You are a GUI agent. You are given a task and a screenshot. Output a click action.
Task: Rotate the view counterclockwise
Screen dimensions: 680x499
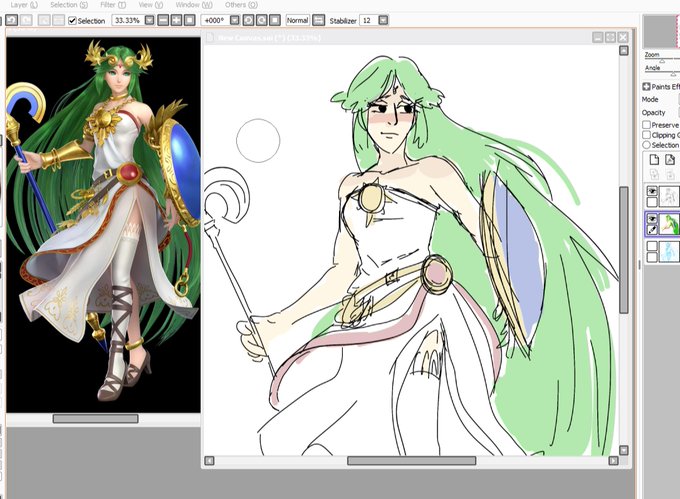[x=248, y=20]
